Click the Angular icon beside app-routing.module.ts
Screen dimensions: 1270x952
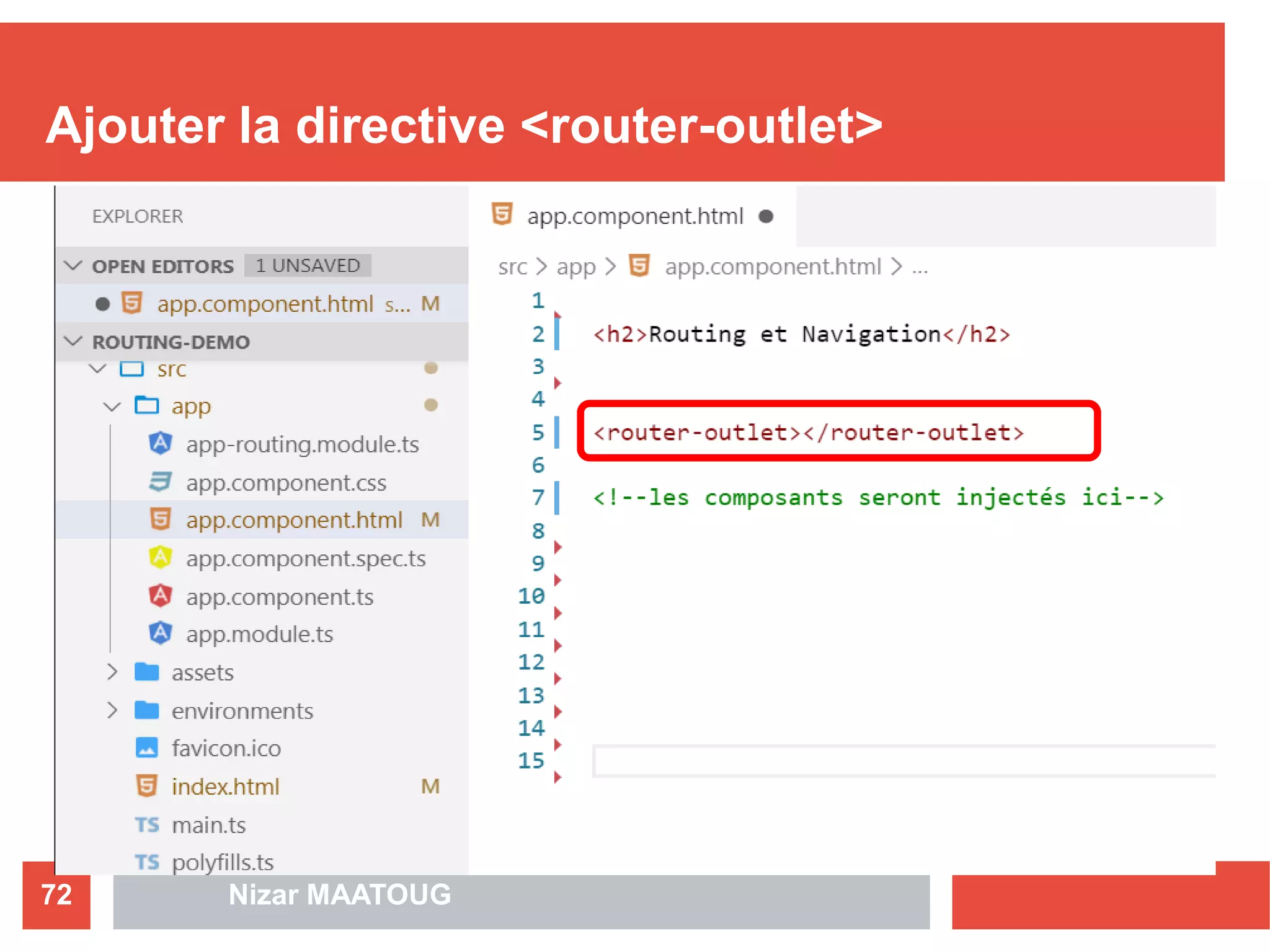[x=161, y=444]
